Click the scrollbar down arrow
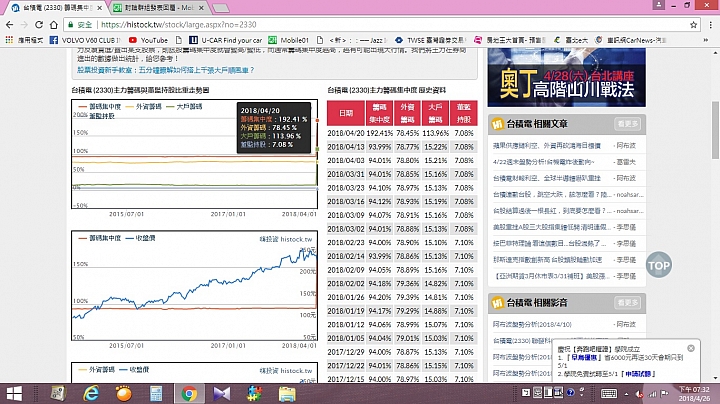This screenshot has height=404, width=720. point(715,378)
